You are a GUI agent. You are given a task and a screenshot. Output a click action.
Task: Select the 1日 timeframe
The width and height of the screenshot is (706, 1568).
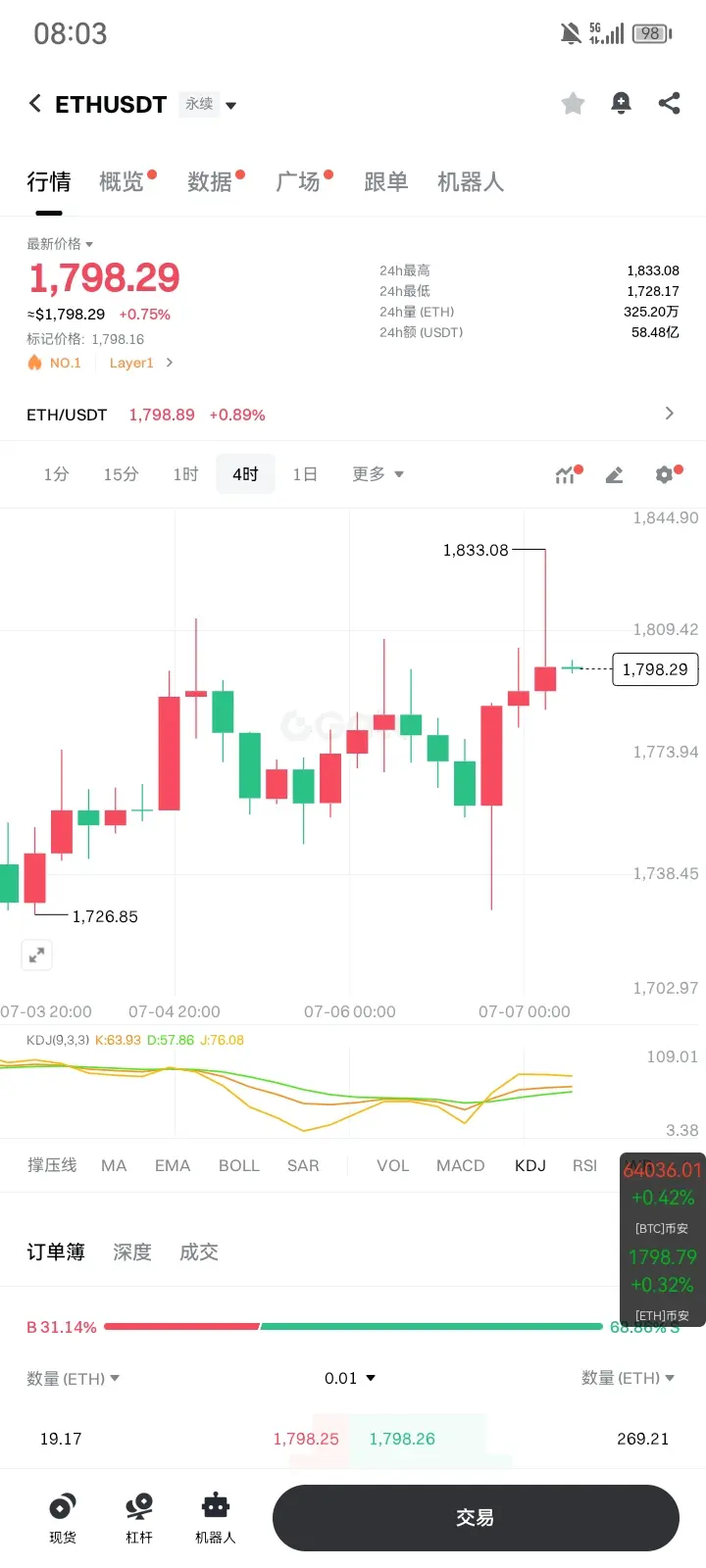click(x=305, y=474)
